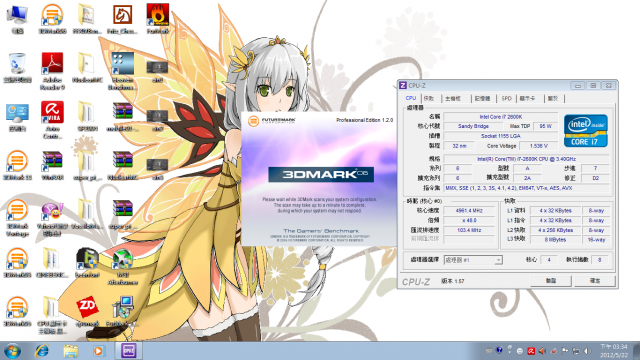Click the taskbar clock showing 03:34
This screenshot has width=640, height=360.
pyautogui.click(x=613, y=351)
